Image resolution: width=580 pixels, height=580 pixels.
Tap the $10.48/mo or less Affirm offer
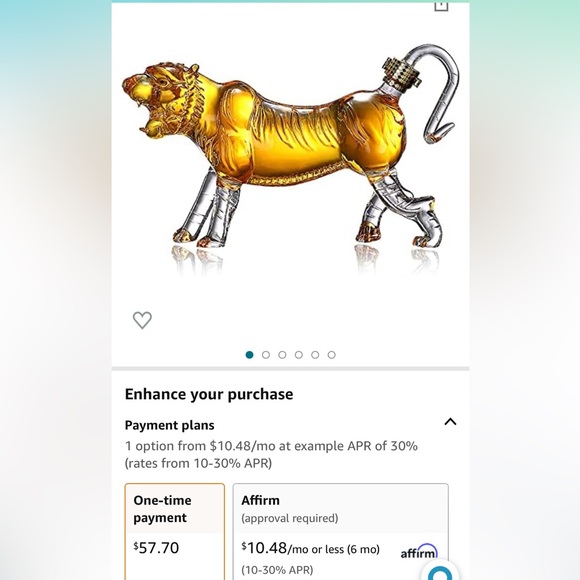click(x=311, y=548)
